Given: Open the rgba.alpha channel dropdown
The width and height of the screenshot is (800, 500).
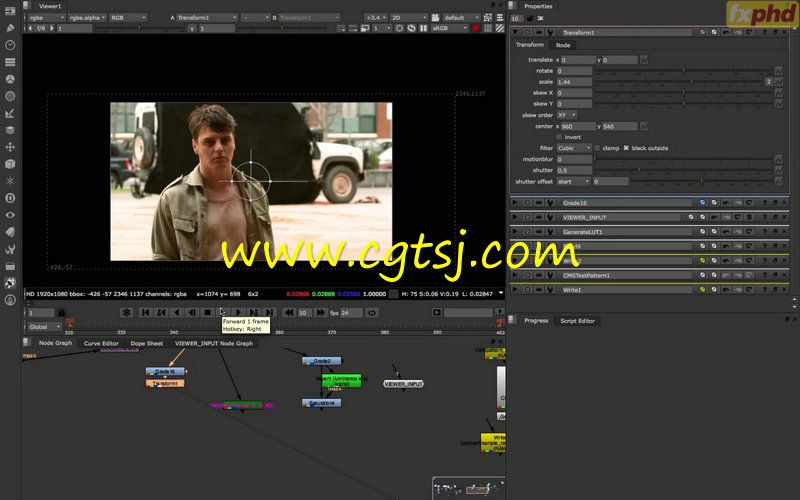Looking at the screenshot, I should click(x=88, y=17).
